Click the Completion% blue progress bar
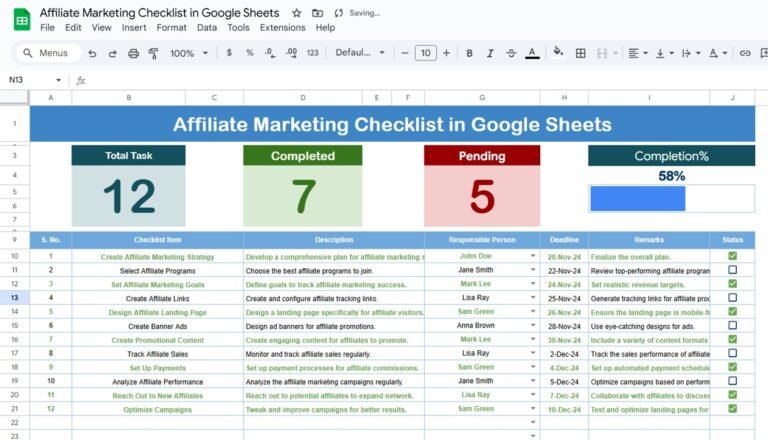768x440 pixels. coord(638,198)
